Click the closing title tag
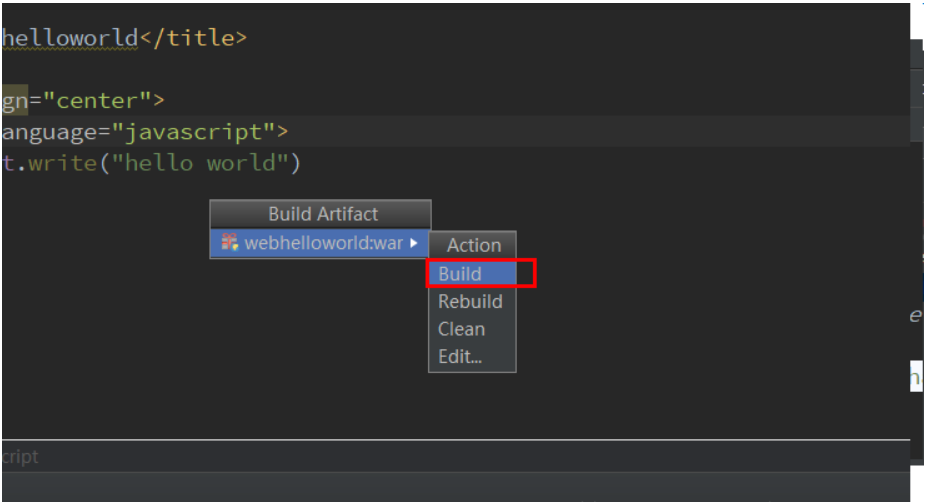Image resolution: width=925 pixels, height=502 pixels. (x=193, y=38)
